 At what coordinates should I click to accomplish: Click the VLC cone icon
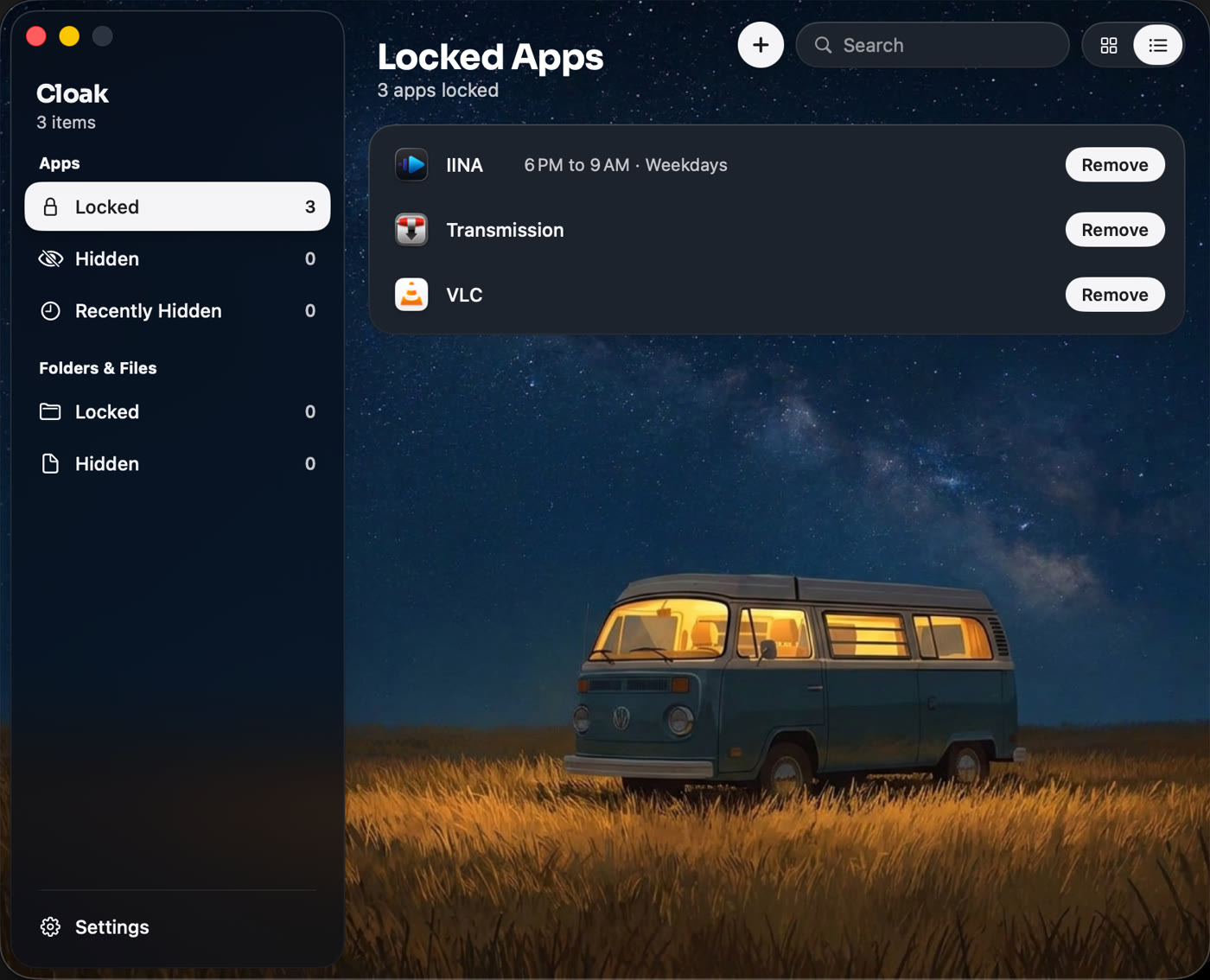point(411,295)
